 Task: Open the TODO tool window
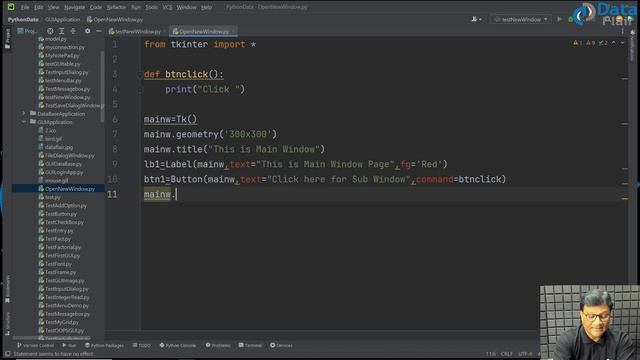click(142, 345)
